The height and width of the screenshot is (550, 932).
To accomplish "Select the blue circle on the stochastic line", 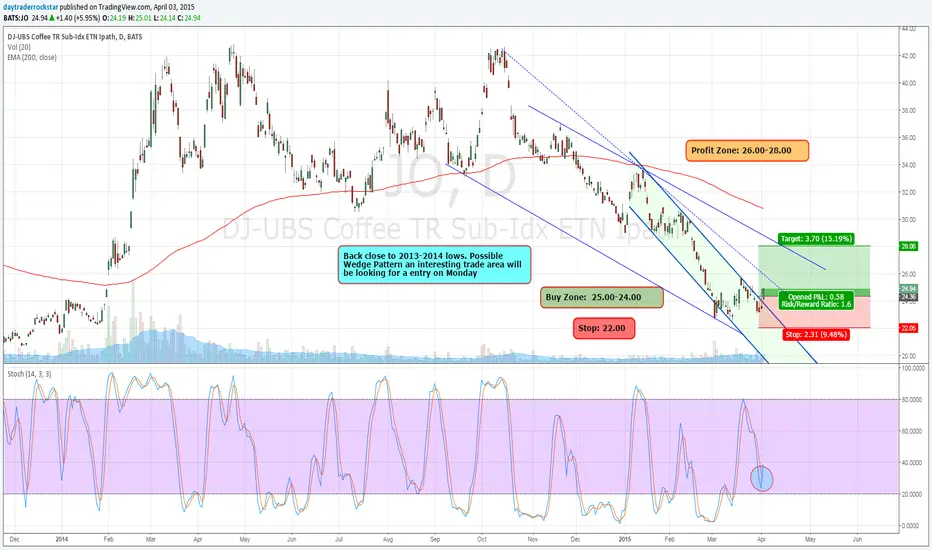I will pos(761,479).
